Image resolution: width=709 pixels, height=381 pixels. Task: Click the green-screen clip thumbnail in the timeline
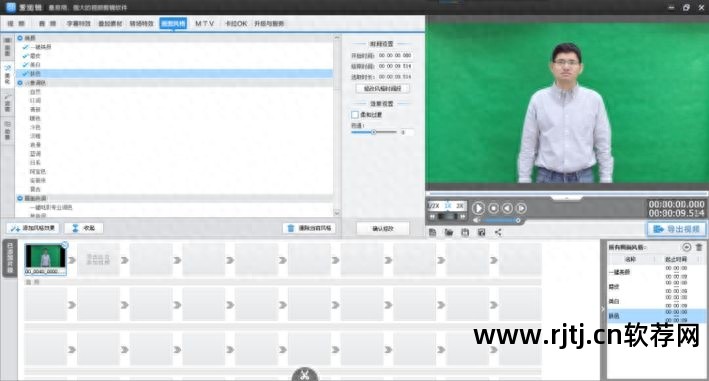[x=45, y=256]
